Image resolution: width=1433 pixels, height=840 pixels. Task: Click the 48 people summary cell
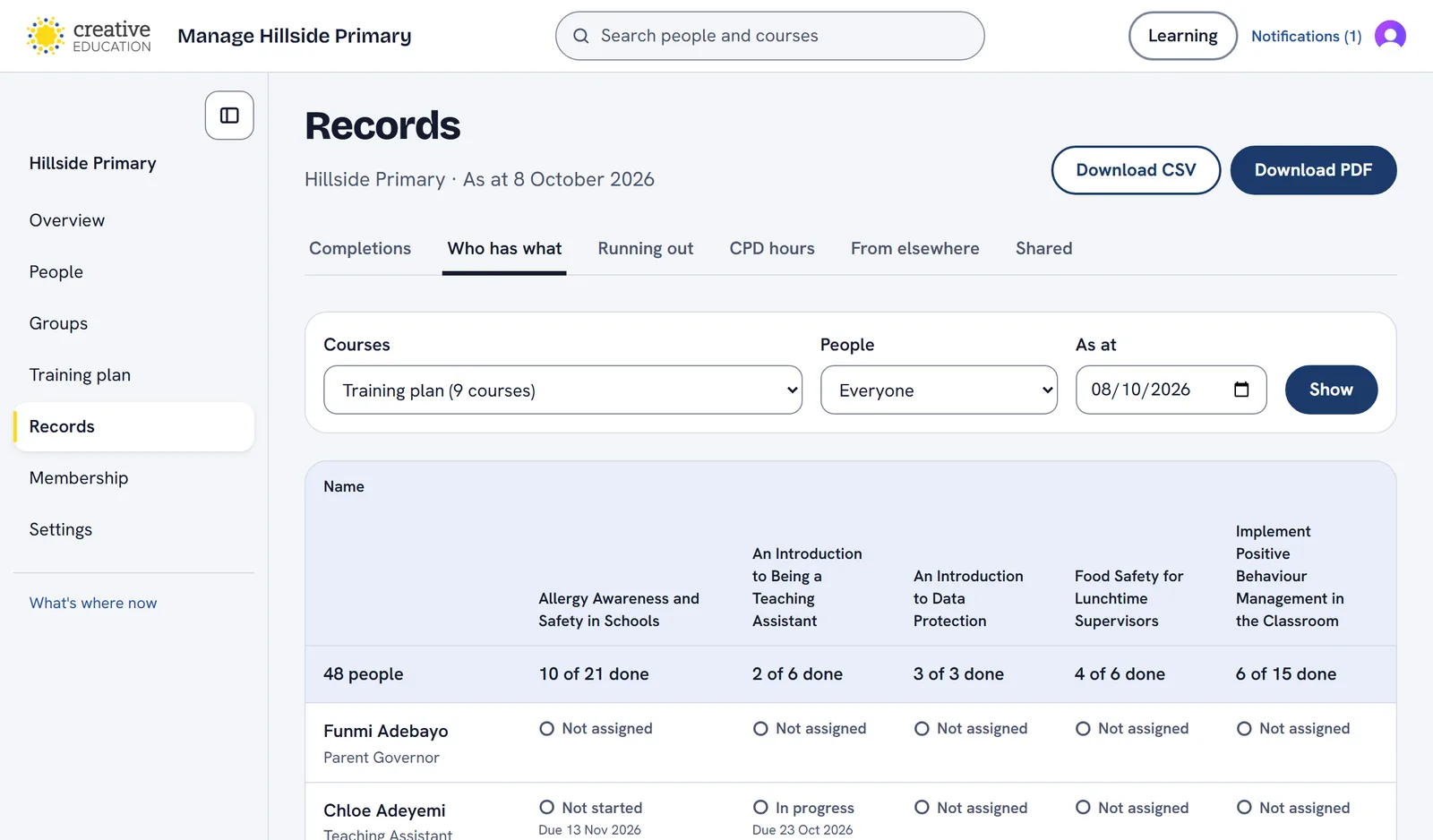click(x=364, y=674)
